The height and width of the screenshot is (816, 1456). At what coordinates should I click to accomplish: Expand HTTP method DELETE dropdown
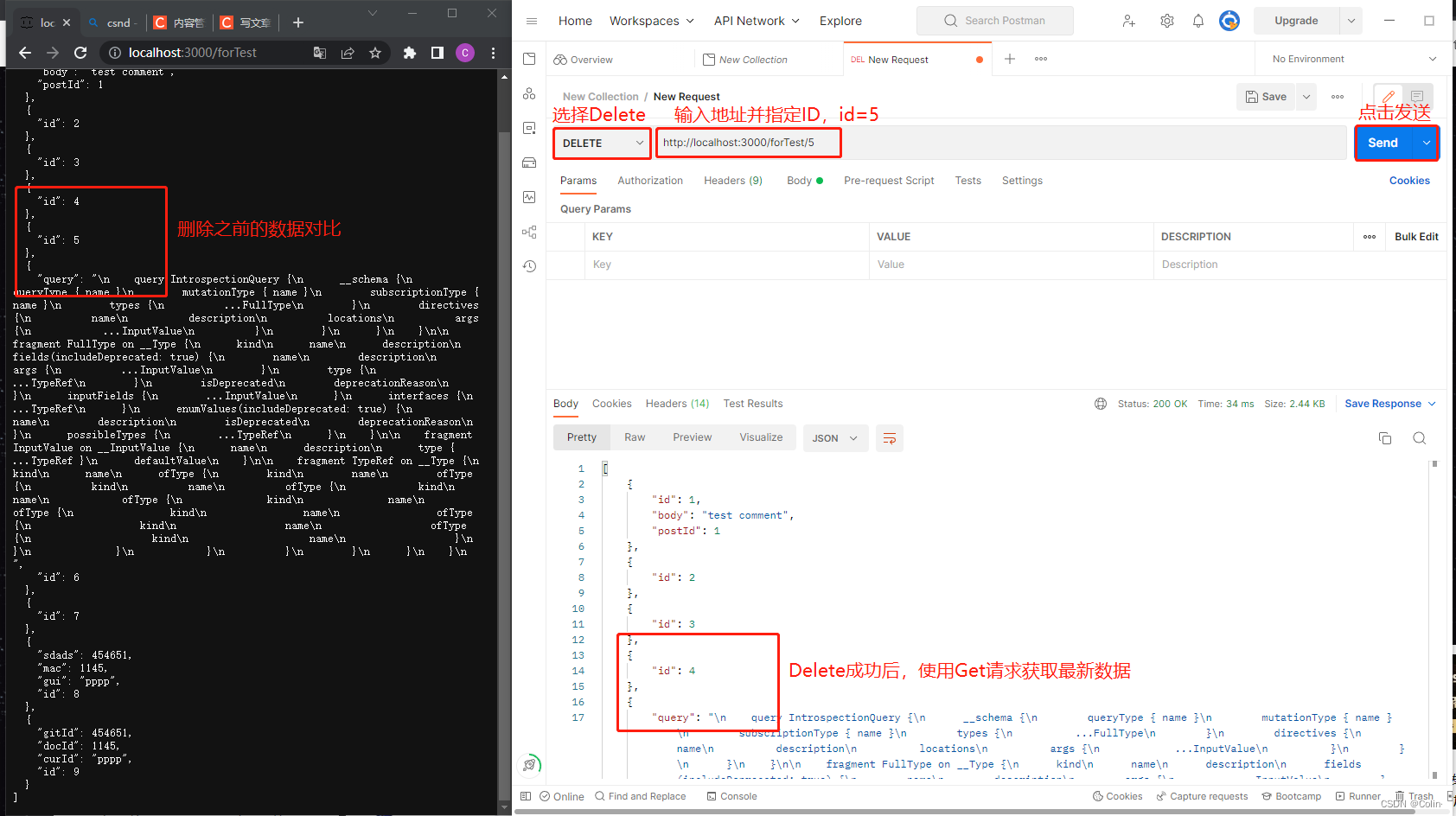(603, 143)
